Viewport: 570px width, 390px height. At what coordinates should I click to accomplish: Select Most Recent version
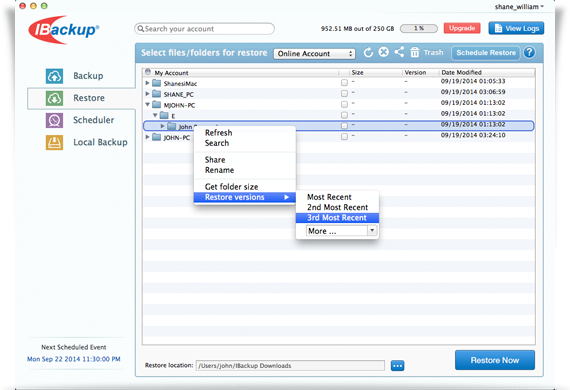329,197
